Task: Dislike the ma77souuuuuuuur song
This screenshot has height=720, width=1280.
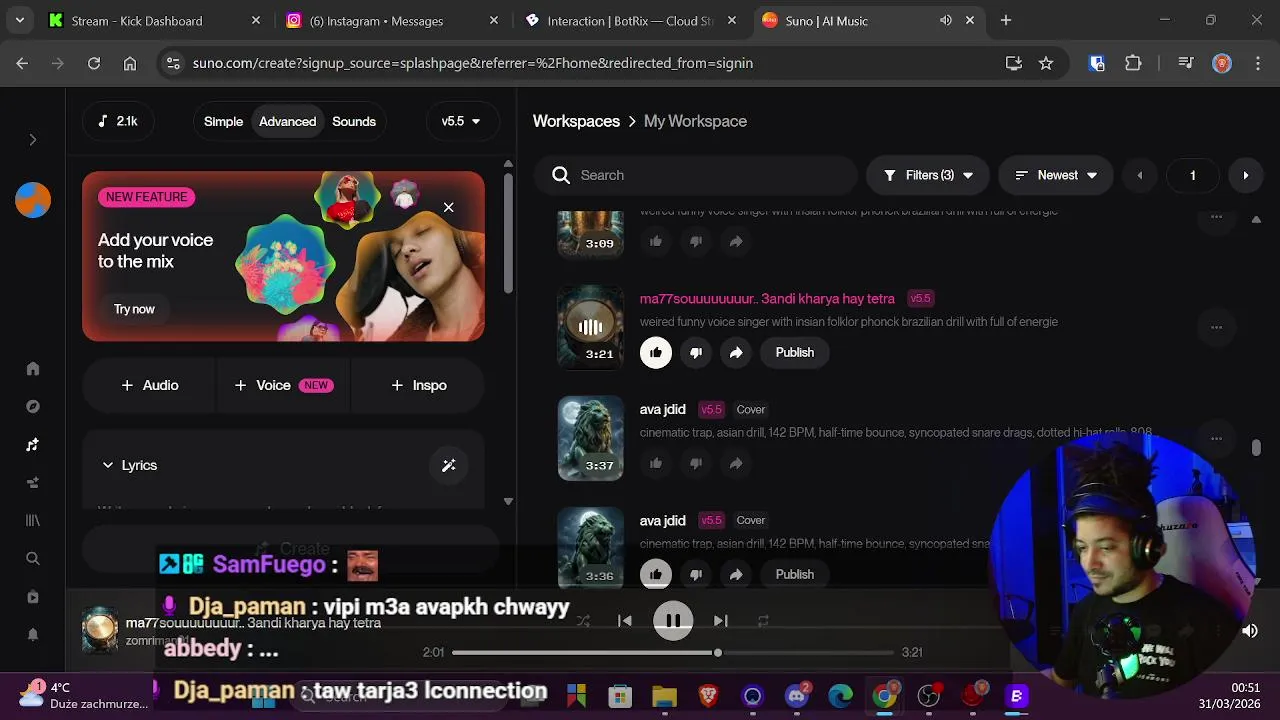Action: click(x=696, y=352)
